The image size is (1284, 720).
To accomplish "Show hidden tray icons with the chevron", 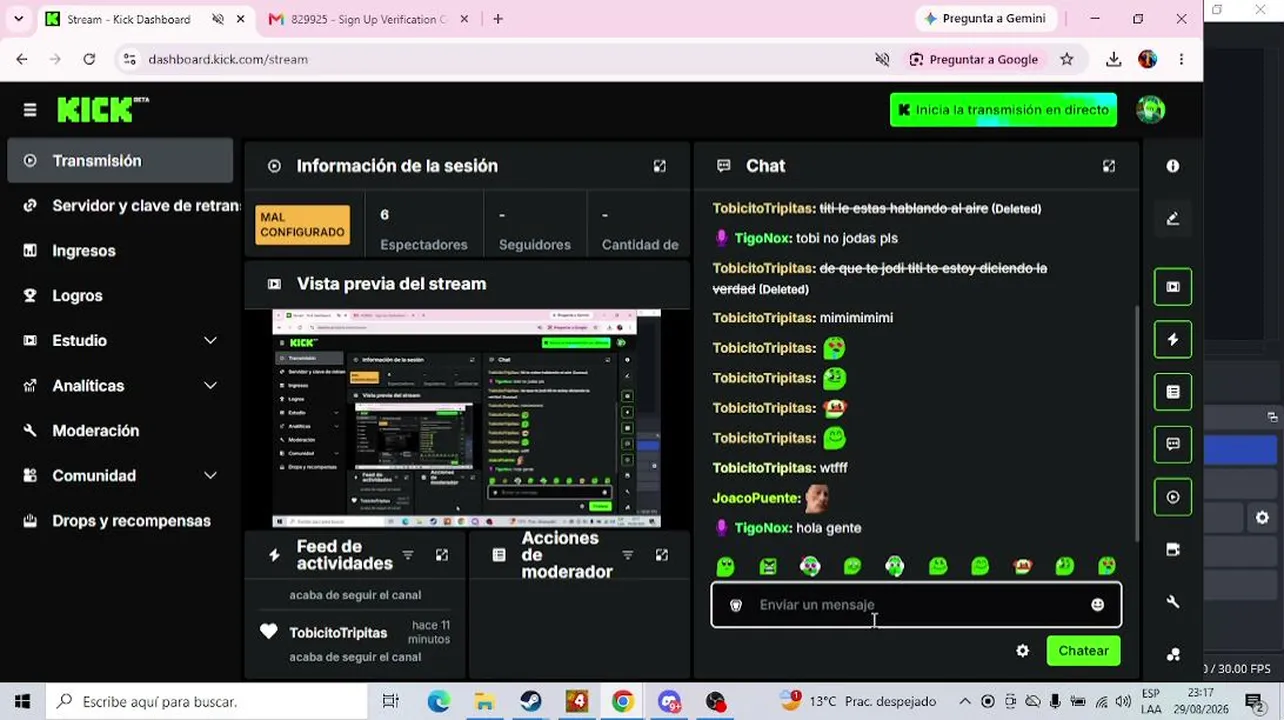I will (964, 702).
